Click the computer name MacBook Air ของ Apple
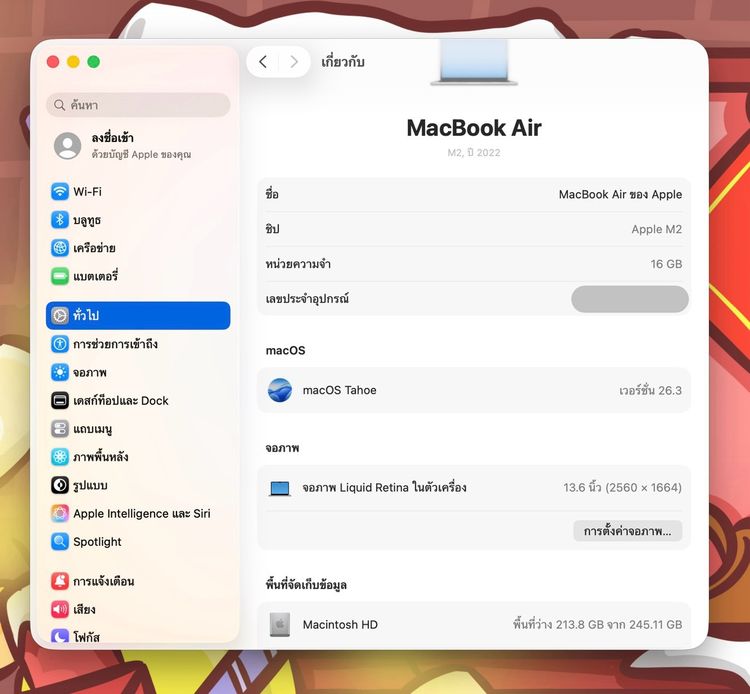750x694 pixels. pyautogui.click(x=620, y=195)
